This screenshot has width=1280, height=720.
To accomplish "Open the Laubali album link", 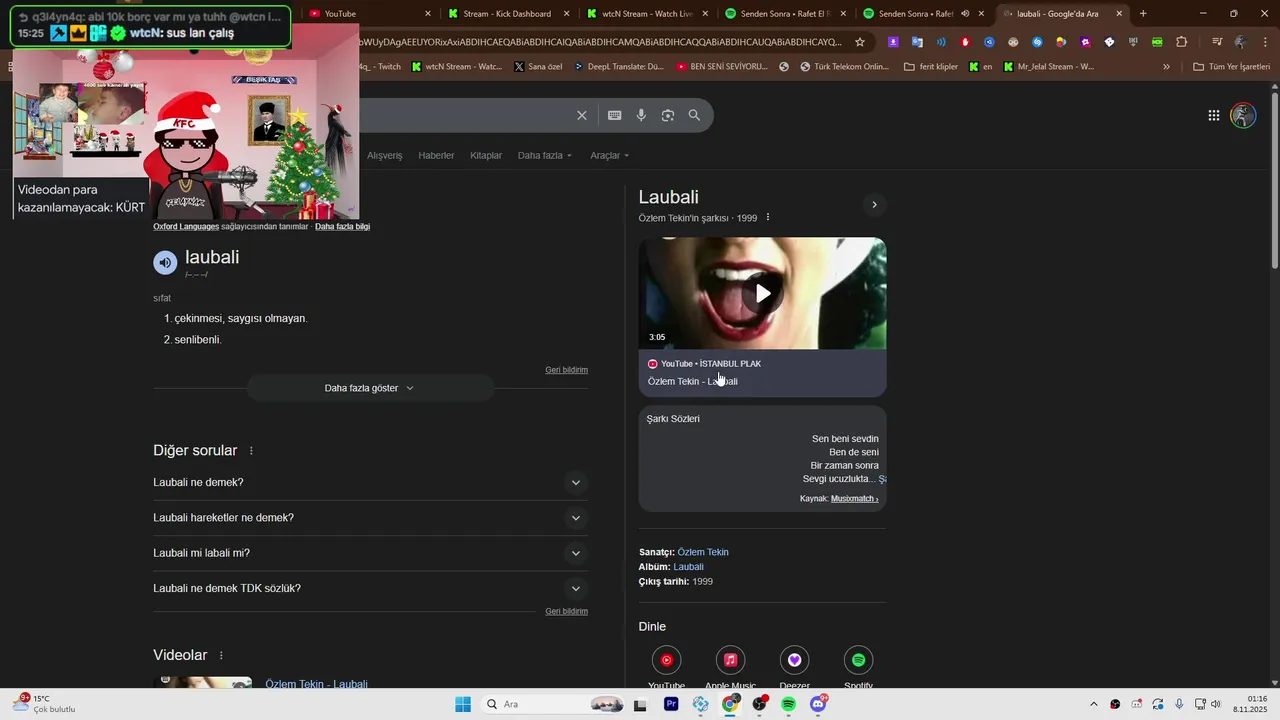I will (688, 567).
